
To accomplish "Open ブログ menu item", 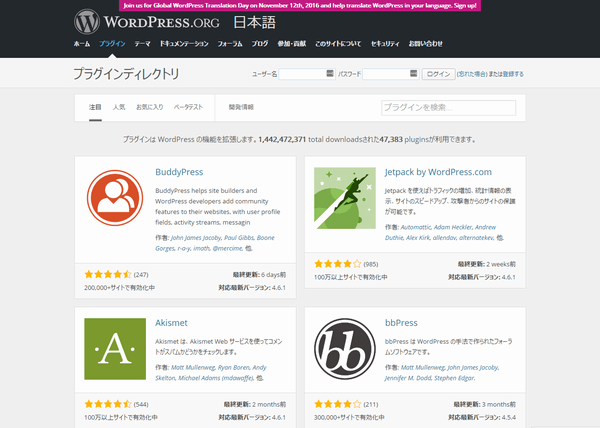I will 260,44.
